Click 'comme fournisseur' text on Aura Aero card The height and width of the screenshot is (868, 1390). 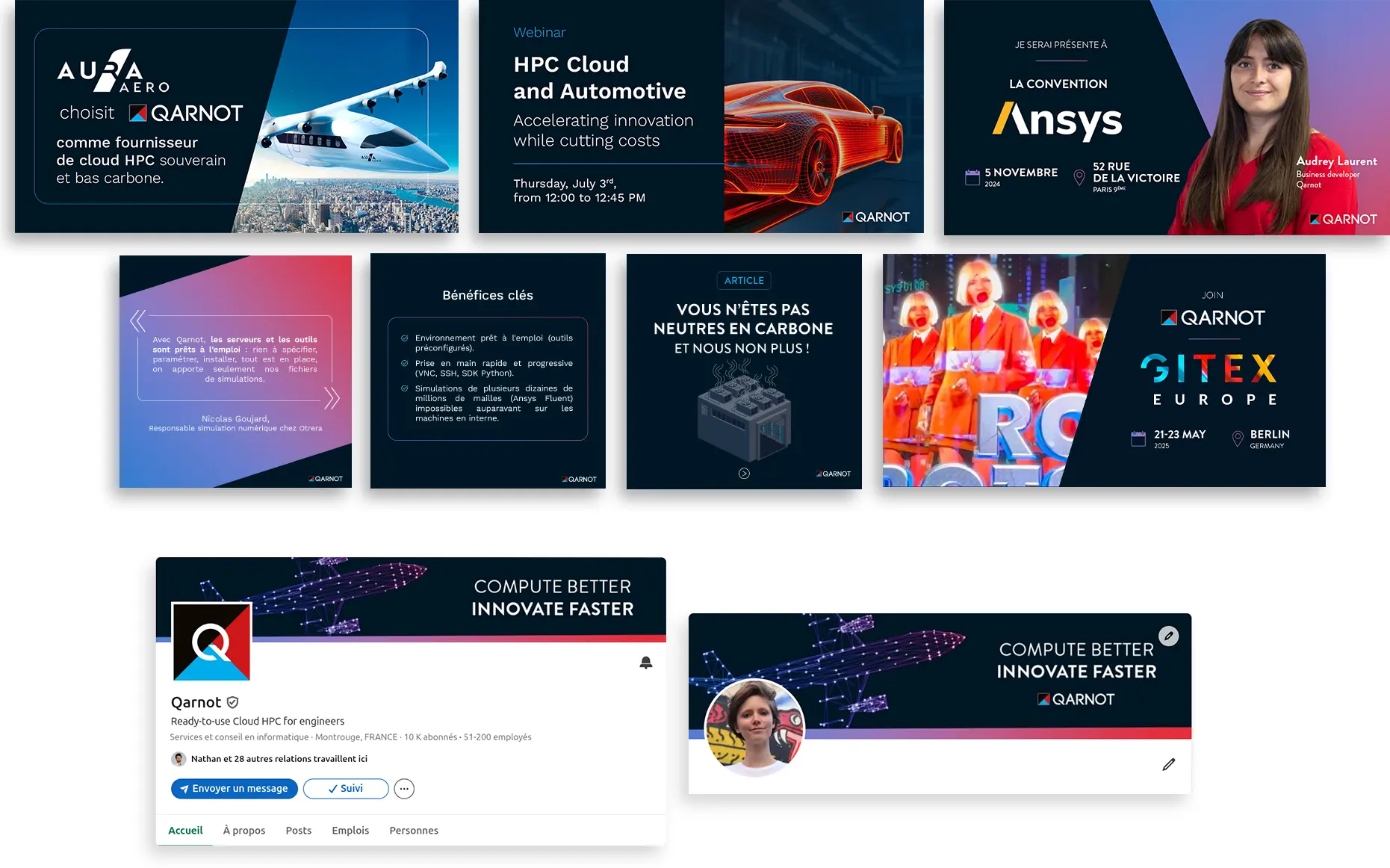[127, 143]
